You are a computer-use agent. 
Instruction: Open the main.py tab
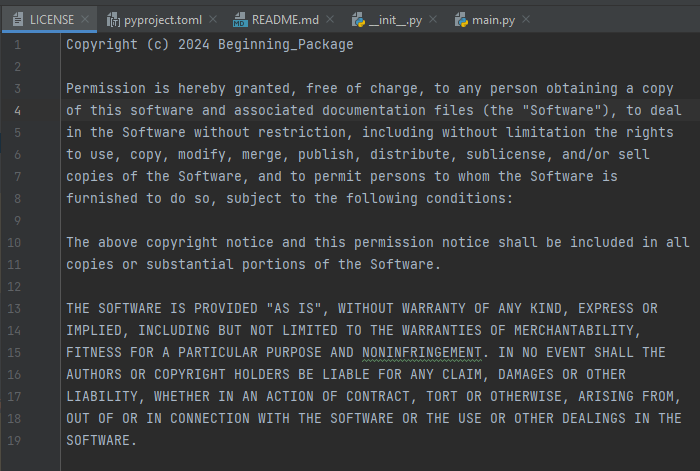click(493, 20)
